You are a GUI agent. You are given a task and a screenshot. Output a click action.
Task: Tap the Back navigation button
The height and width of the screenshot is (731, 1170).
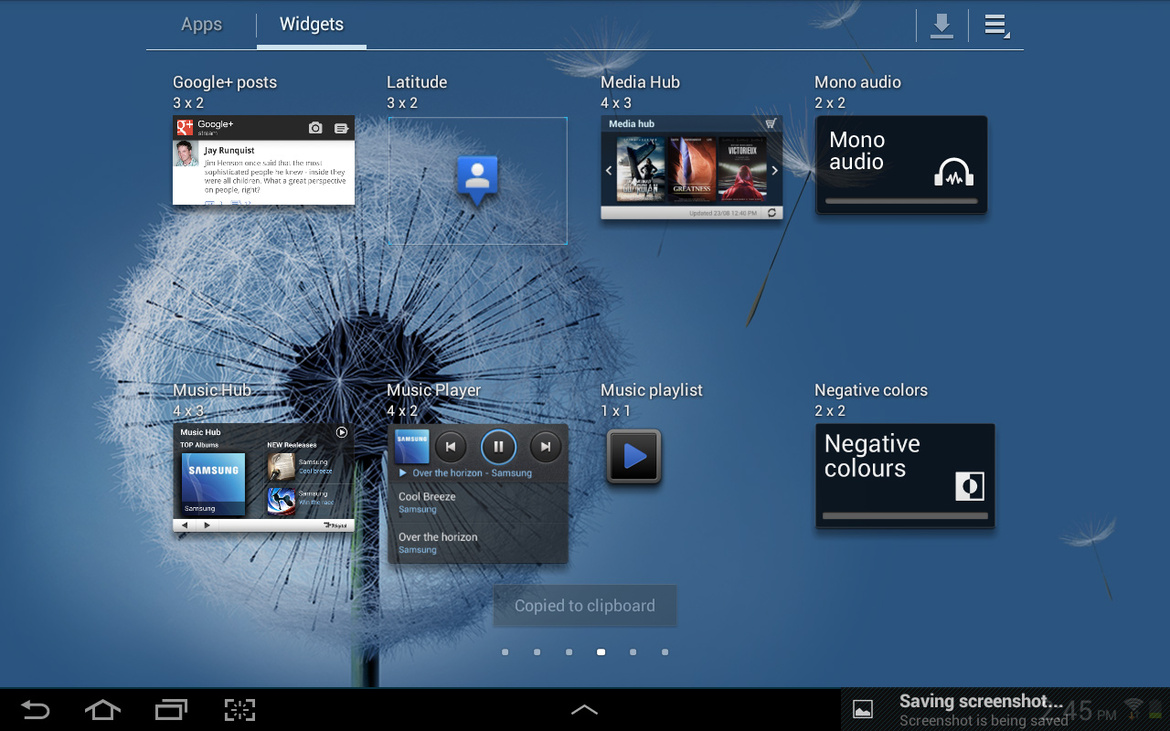pyautogui.click(x=34, y=709)
